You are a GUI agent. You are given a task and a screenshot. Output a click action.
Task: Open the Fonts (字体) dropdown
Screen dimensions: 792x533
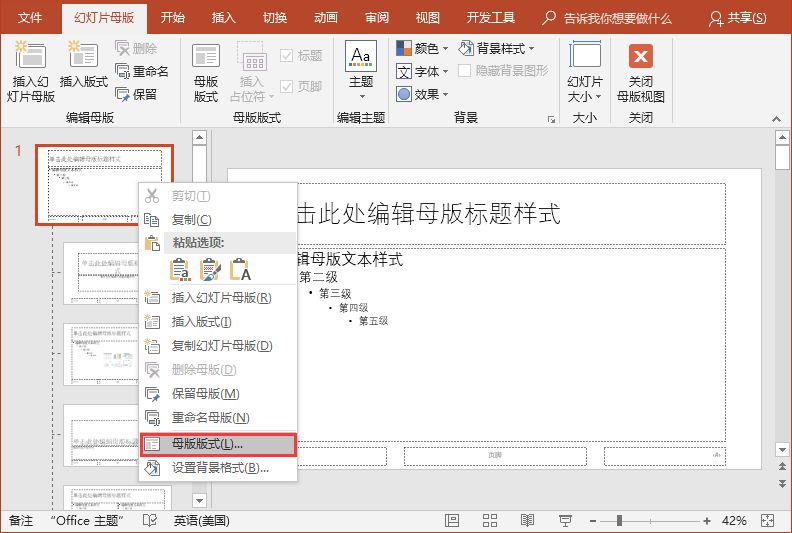(422, 71)
